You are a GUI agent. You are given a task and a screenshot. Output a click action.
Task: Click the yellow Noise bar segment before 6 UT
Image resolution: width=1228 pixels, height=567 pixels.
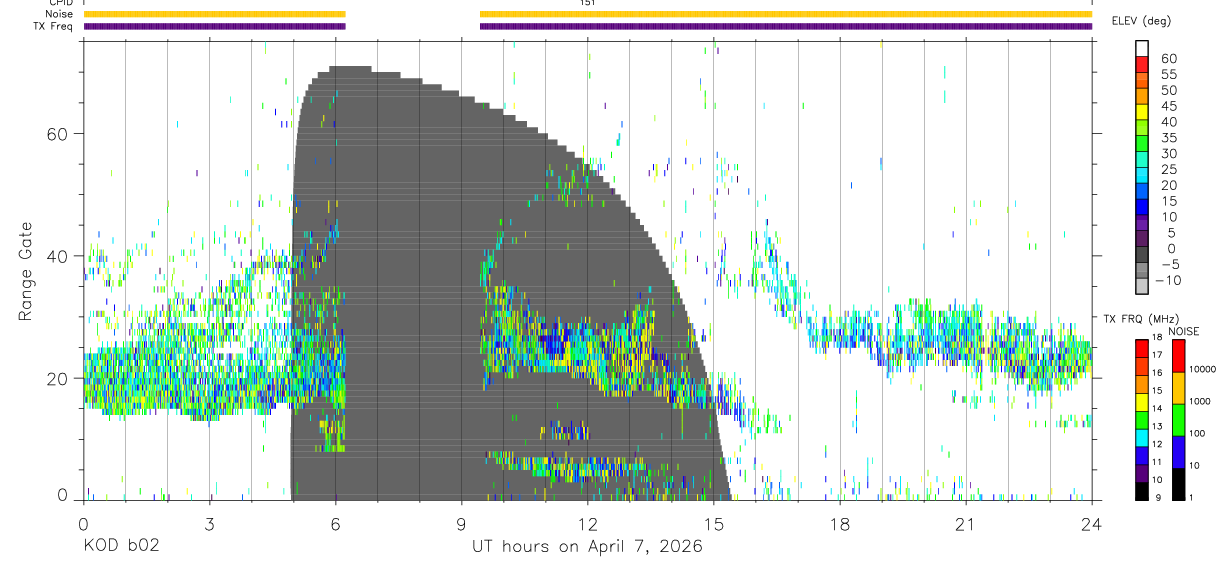[x=214, y=14]
